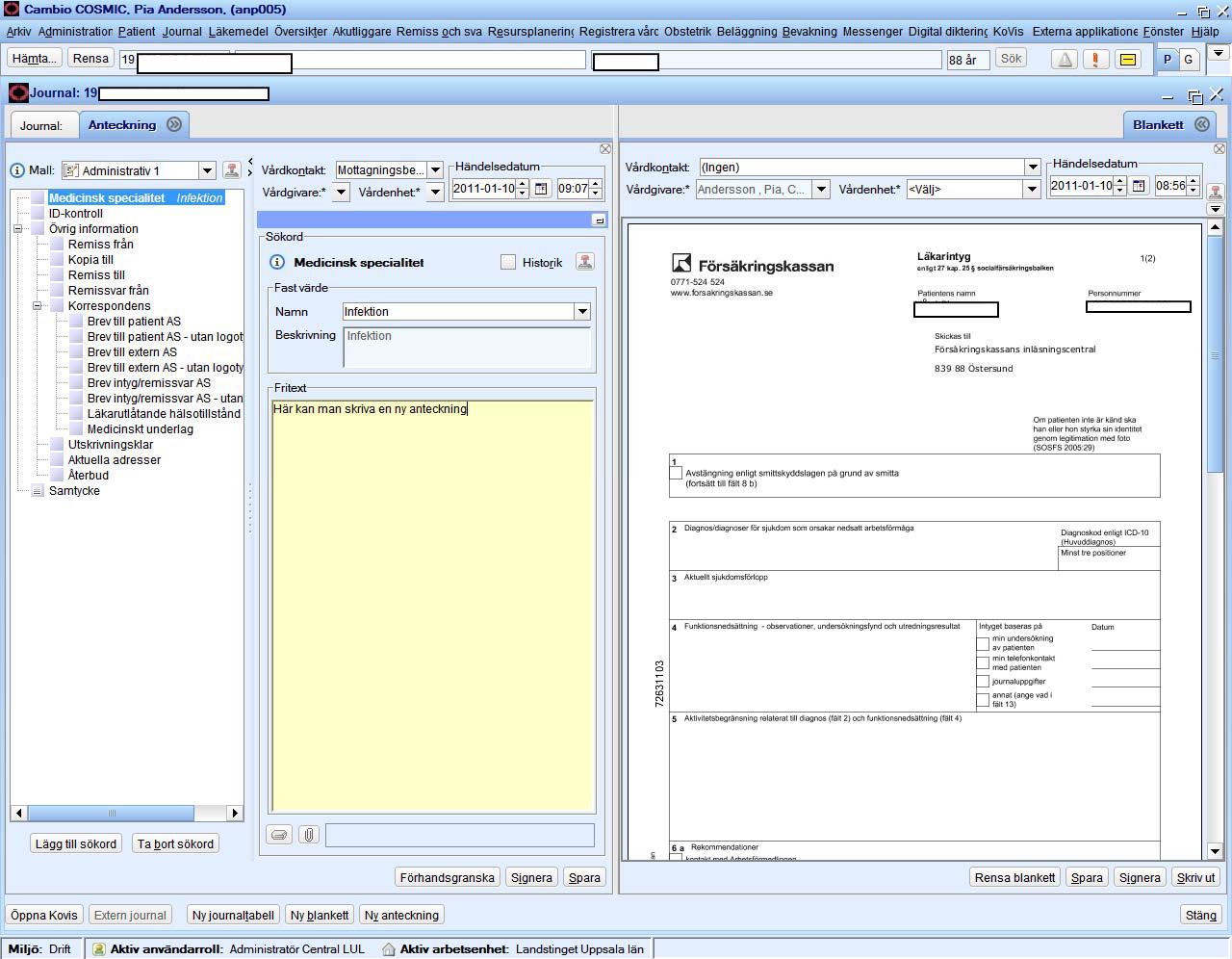This screenshot has width=1232, height=959.
Task: Increase the Anteckning time 09:07 stepper
Action: click(x=596, y=184)
